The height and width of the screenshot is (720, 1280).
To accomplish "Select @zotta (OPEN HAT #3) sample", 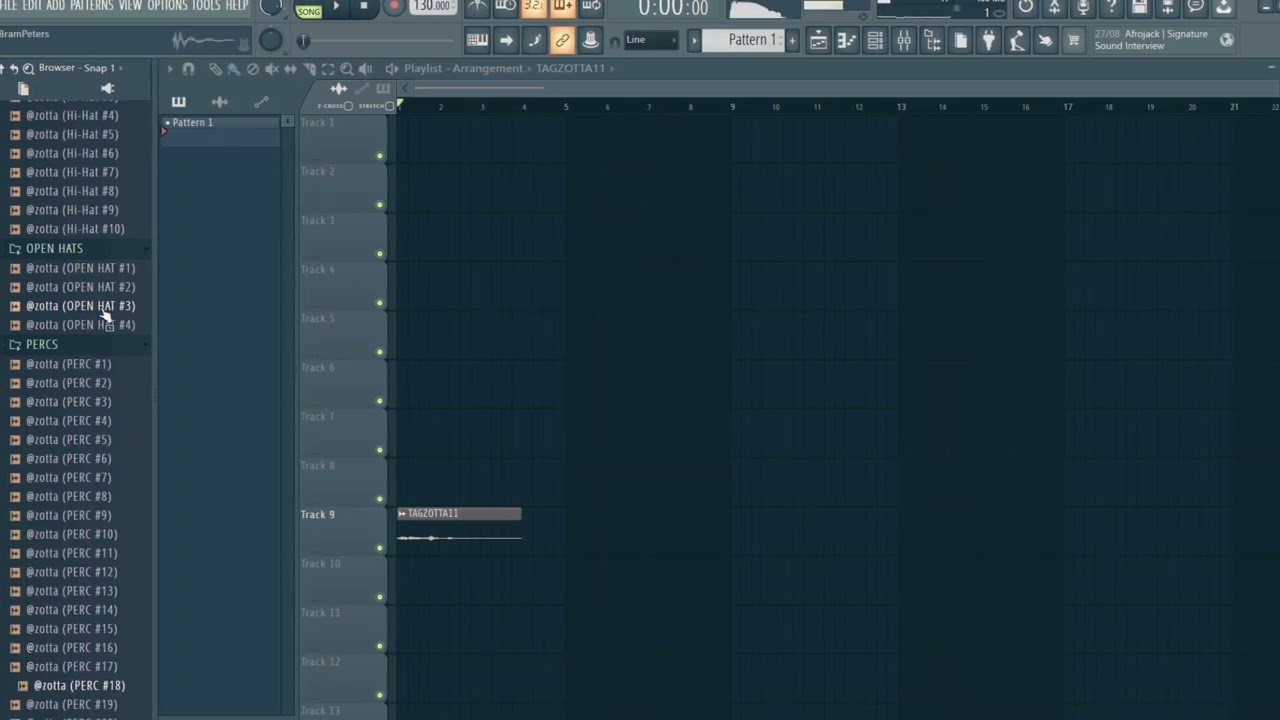I will point(80,306).
